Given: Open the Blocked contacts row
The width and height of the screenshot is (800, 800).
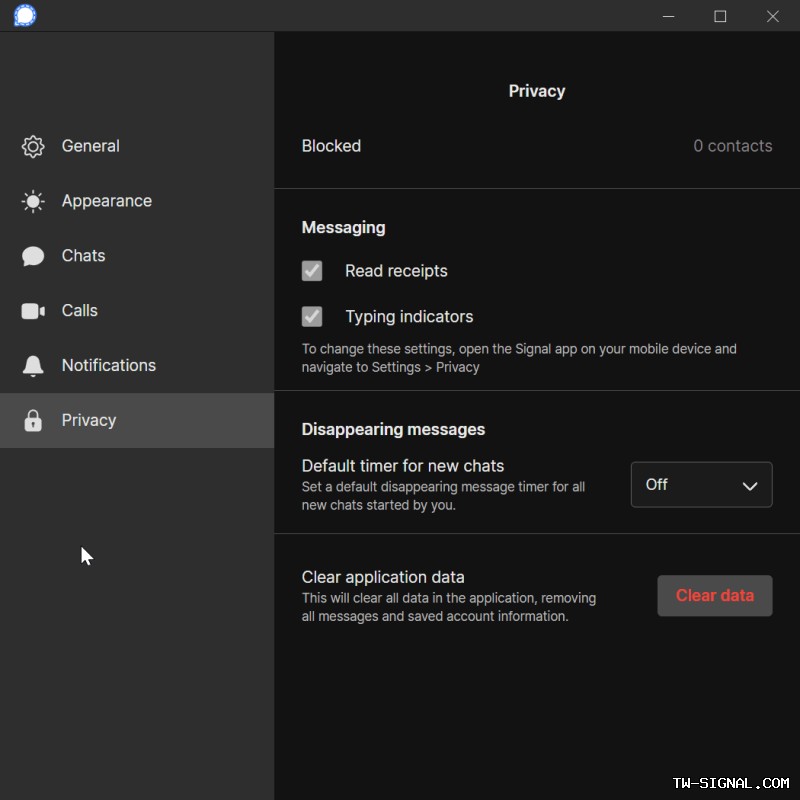Looking at the screenshot, I should tap(331, 146).
